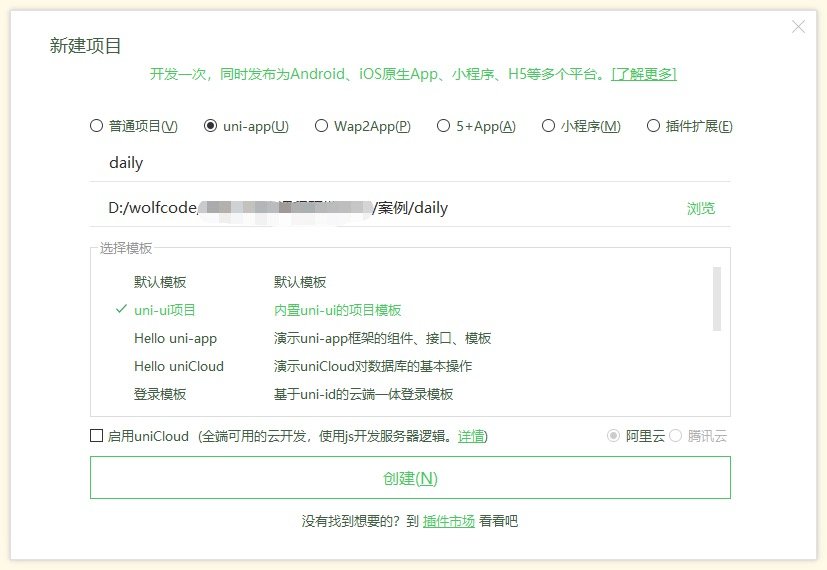Viewport: 827px width, 570px height.
Task: Choose the Wap2App(P) radio option
Action: click(x=322, y=126)
